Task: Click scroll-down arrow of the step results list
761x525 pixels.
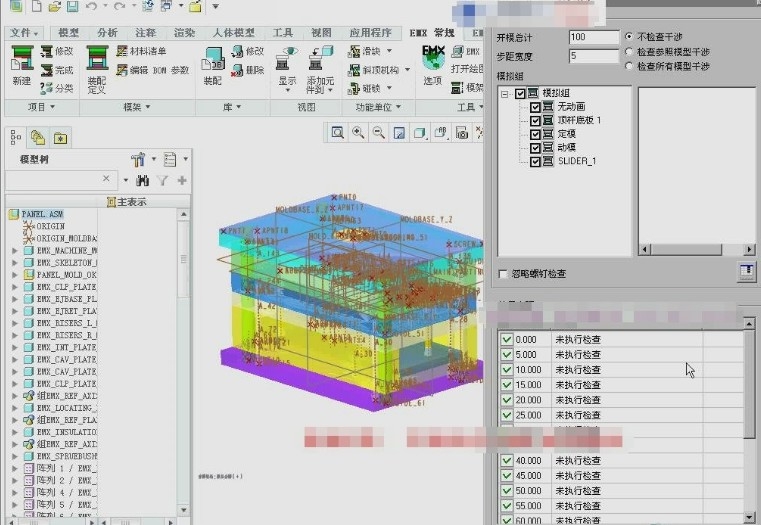Action: click(749, 516)
